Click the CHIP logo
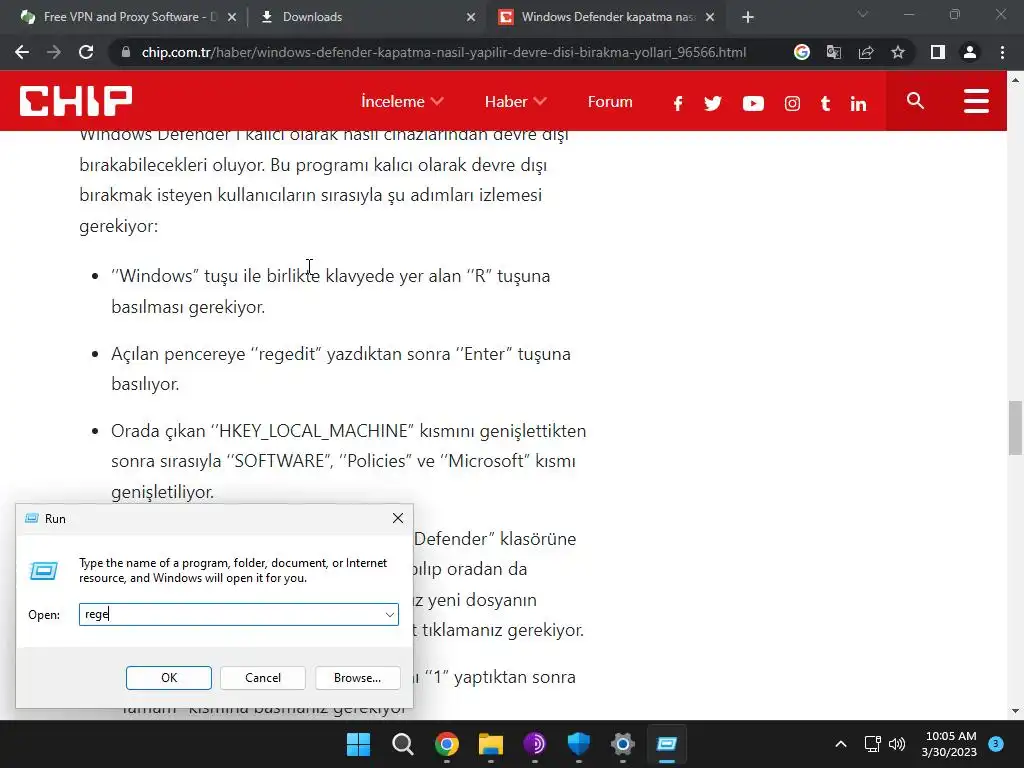 click(x=76, y=101)
